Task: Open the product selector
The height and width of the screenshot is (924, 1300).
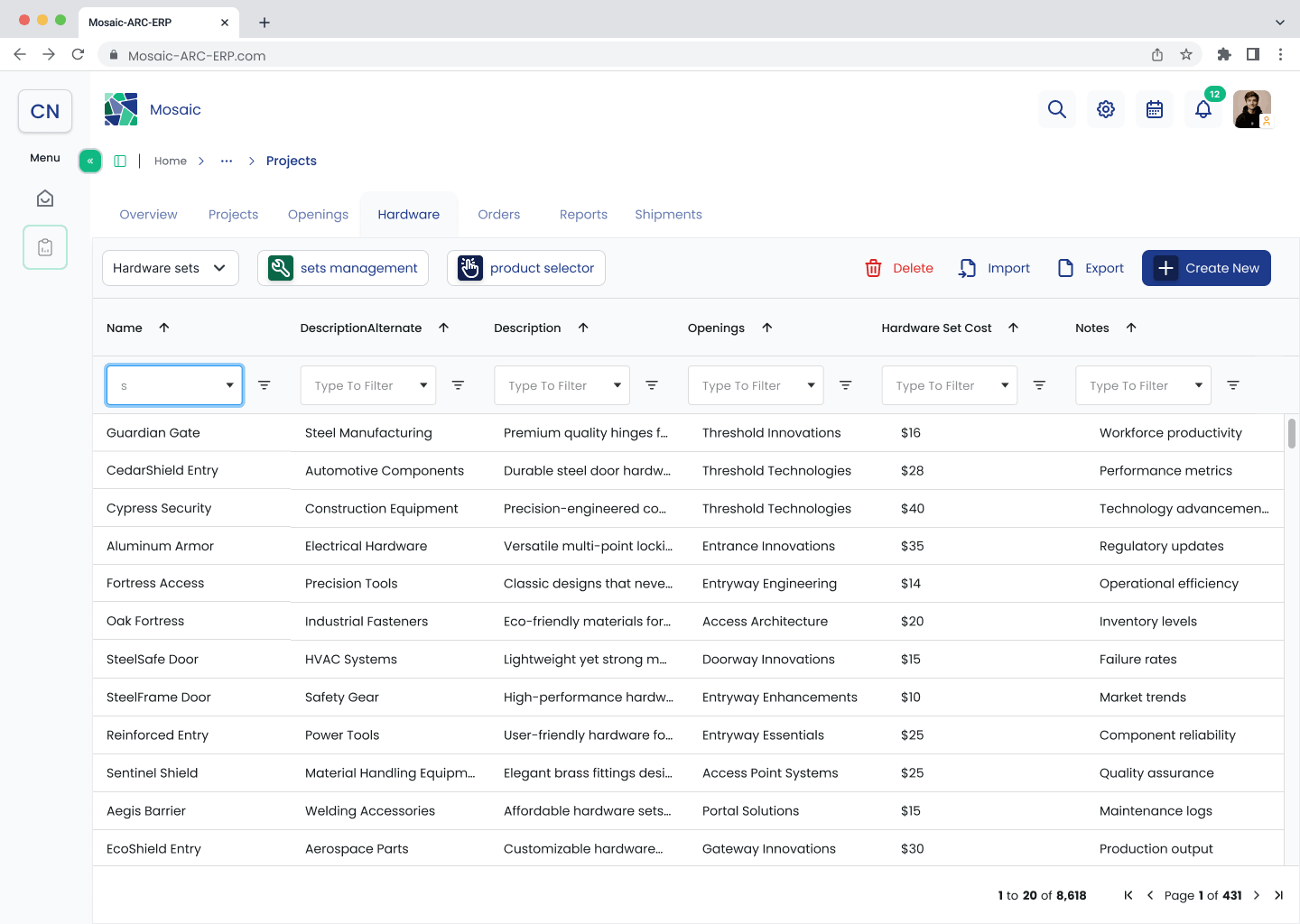Action: (x=526, y=268)
